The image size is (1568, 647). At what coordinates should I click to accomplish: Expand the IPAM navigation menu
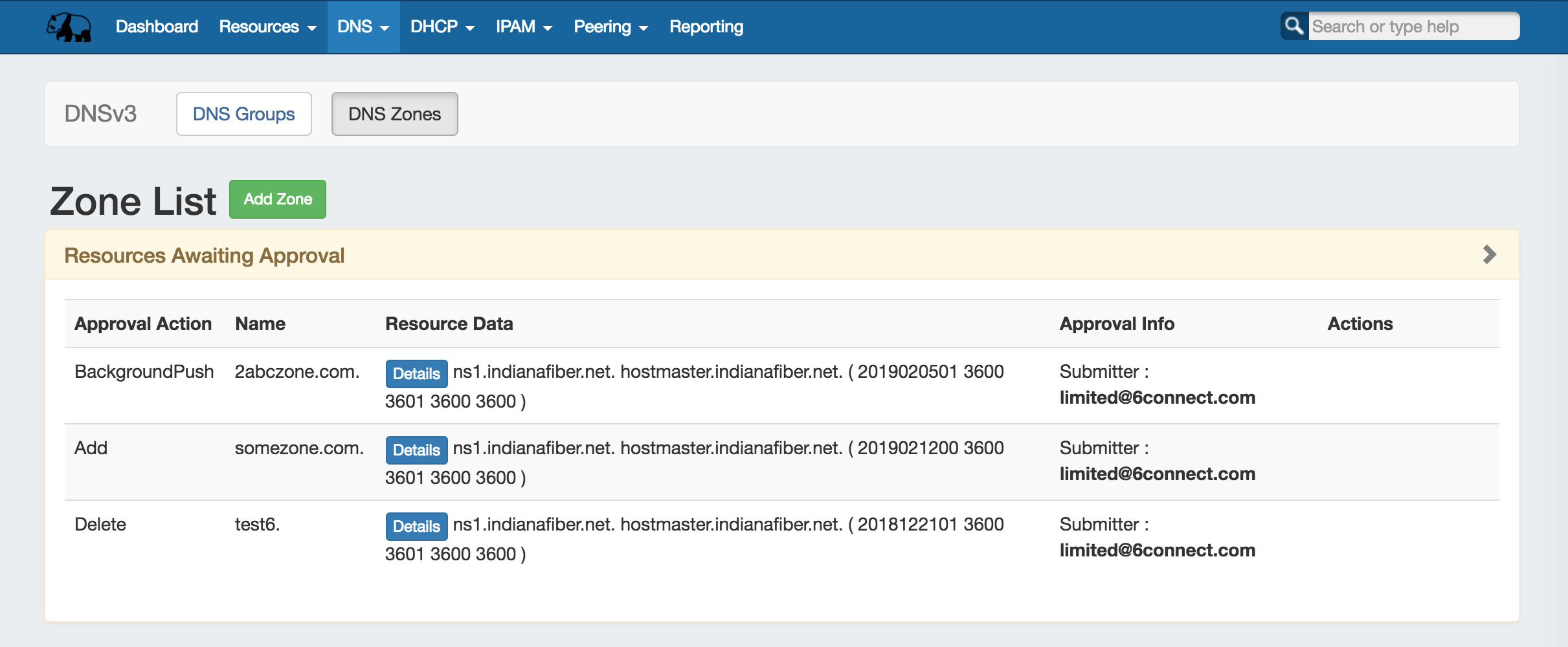click(x=524, y=27)
